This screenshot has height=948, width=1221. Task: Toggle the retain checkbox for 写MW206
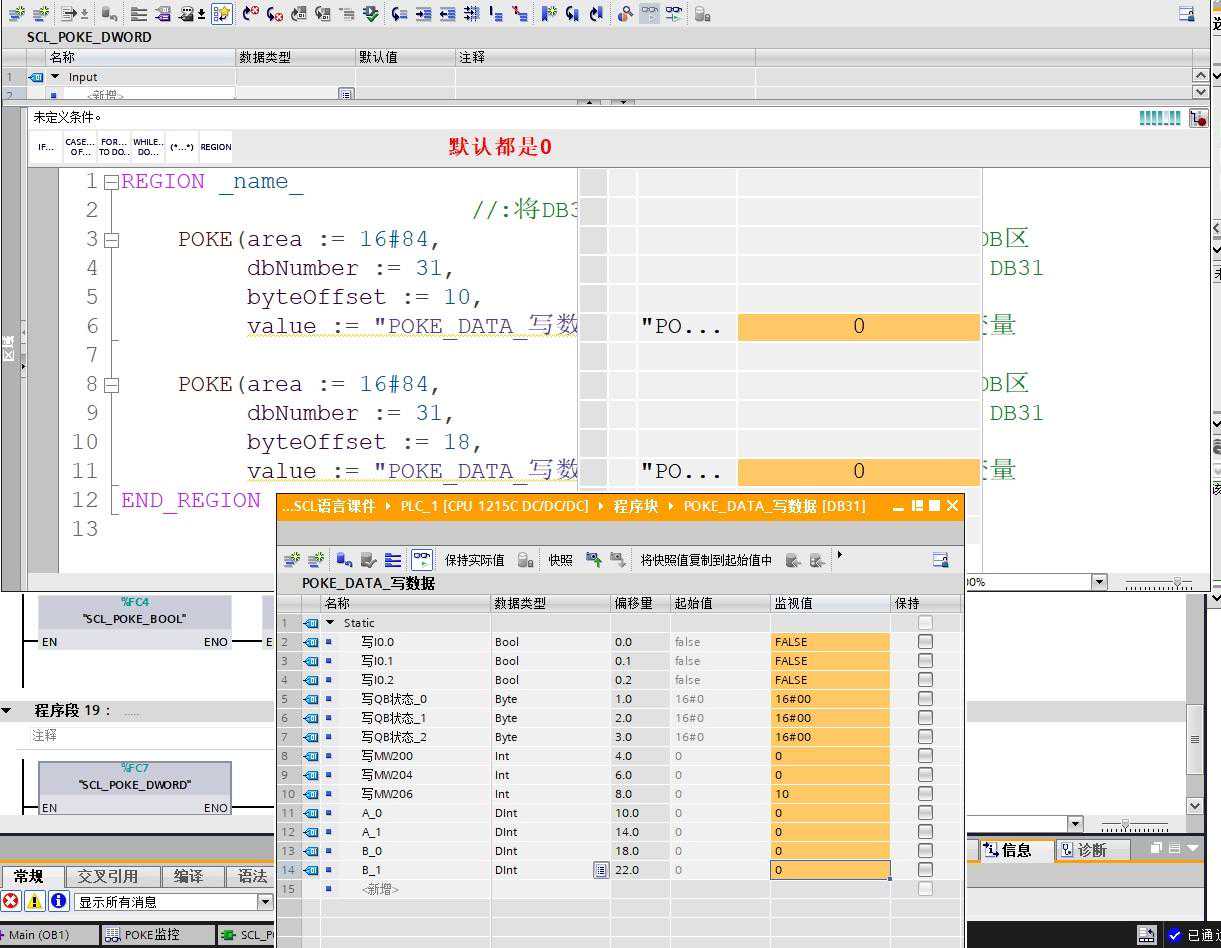925,794
